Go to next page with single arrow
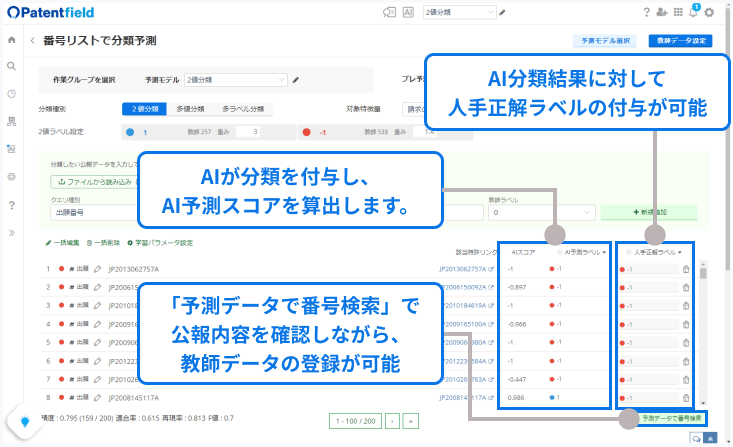This screenshot has width=733, height=447. tap(392, 421)
